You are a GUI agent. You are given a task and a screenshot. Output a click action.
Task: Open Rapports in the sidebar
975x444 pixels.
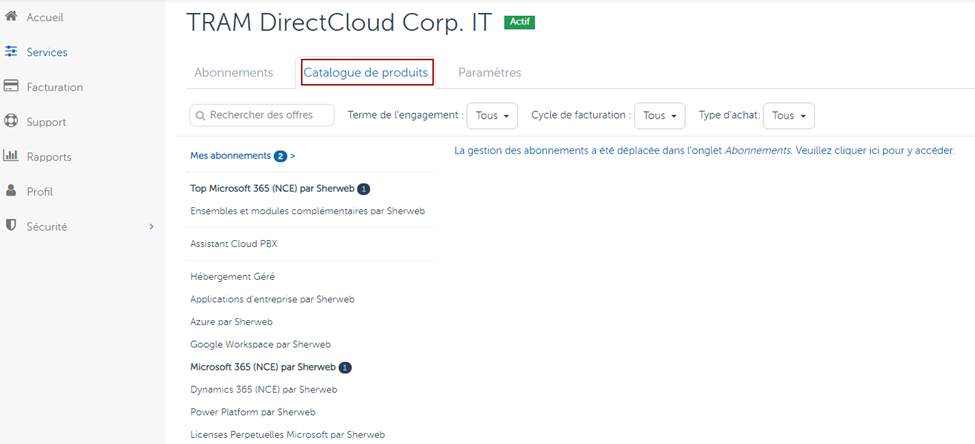click(x=49, y=157)
